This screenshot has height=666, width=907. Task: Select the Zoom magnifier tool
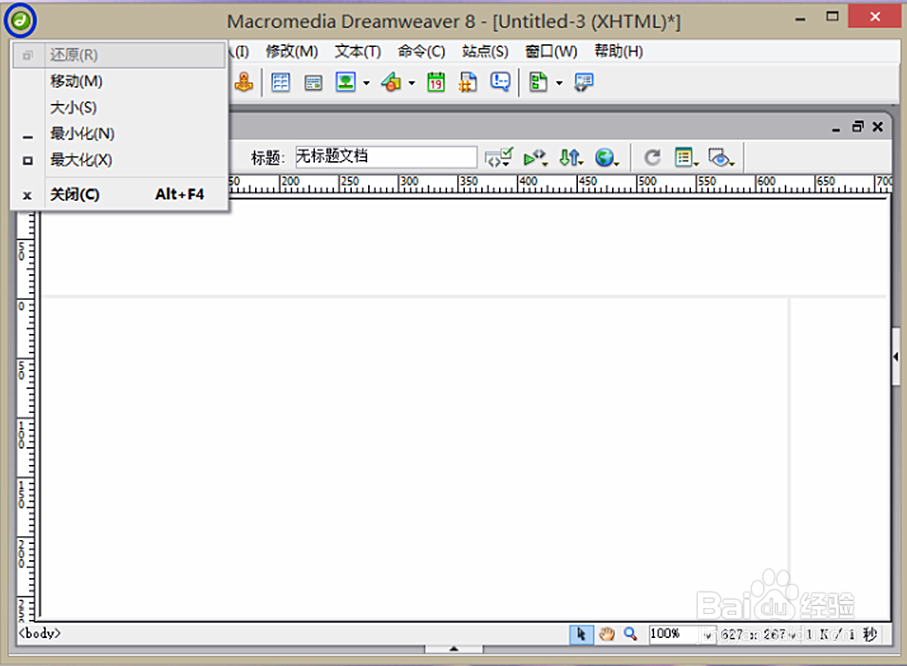click(631, 634)
